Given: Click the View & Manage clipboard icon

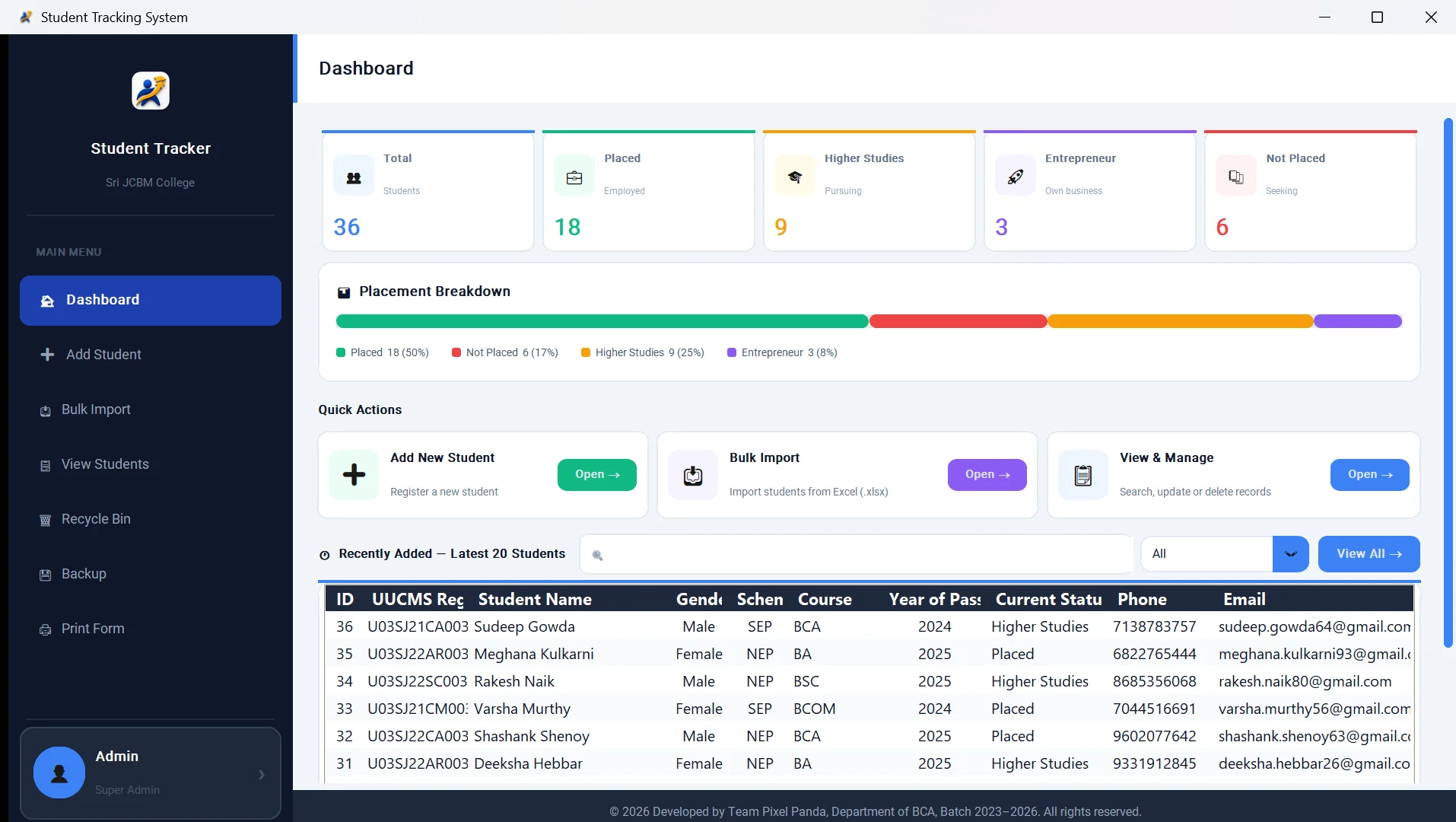Looking at the screenshot, I should click(x=1083, y=475).
